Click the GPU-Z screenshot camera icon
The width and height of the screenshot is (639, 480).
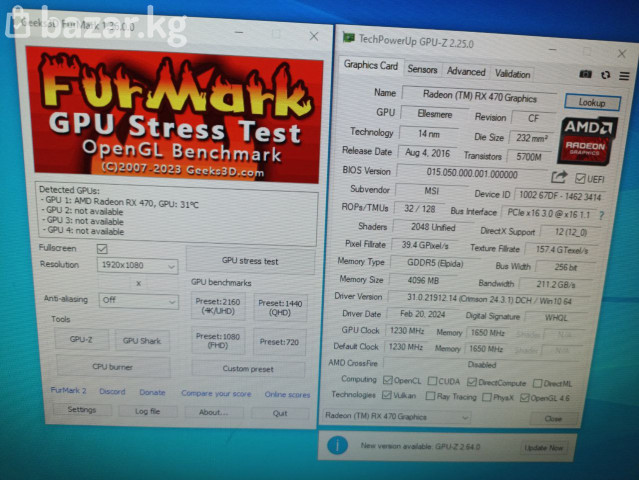586,74
